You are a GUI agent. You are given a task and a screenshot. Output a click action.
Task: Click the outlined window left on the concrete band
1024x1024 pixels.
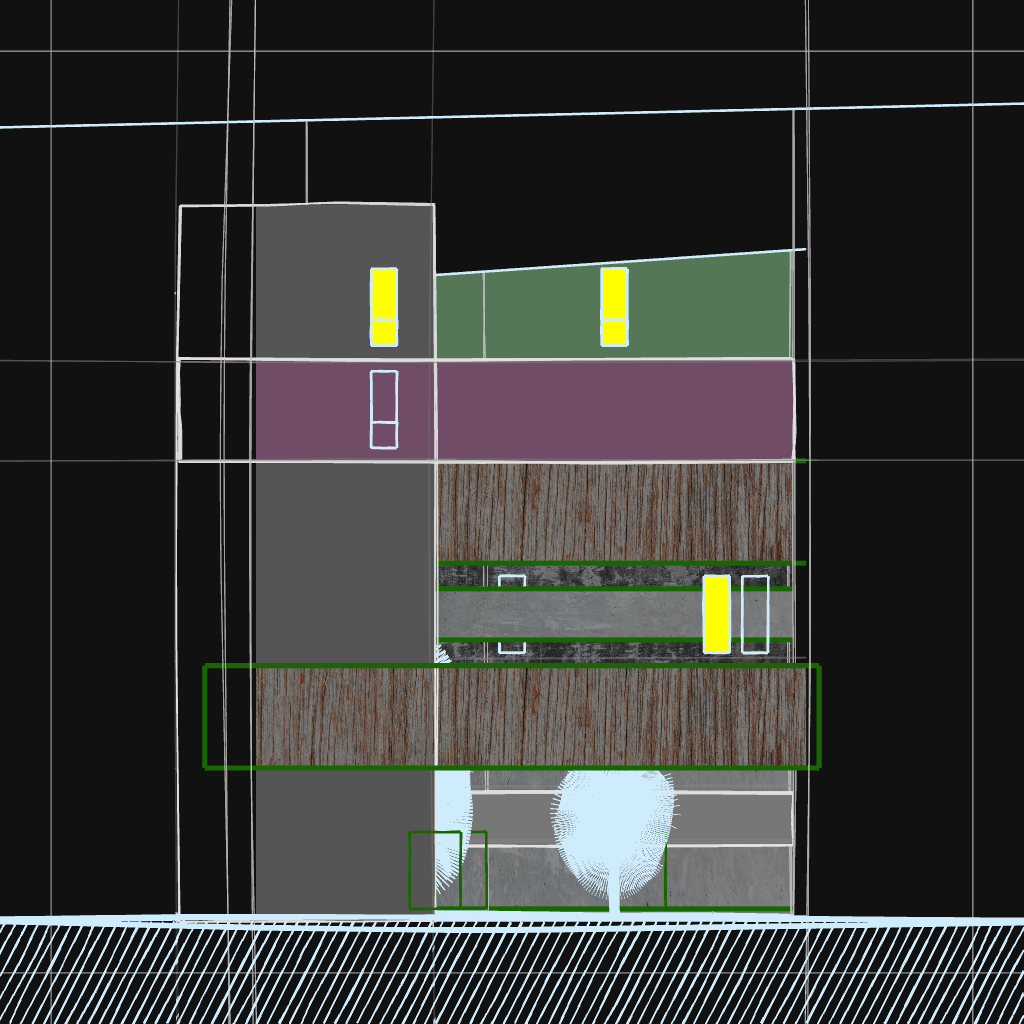[512, 614]
